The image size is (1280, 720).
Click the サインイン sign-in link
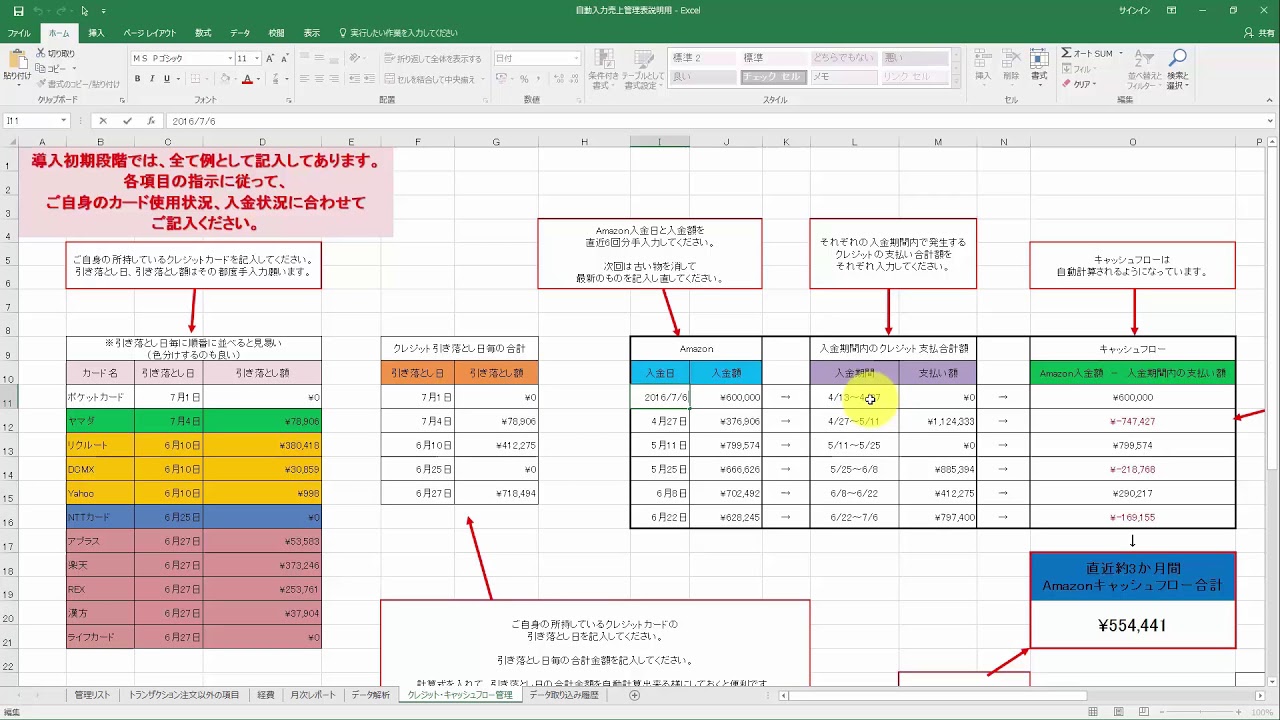1134,10
